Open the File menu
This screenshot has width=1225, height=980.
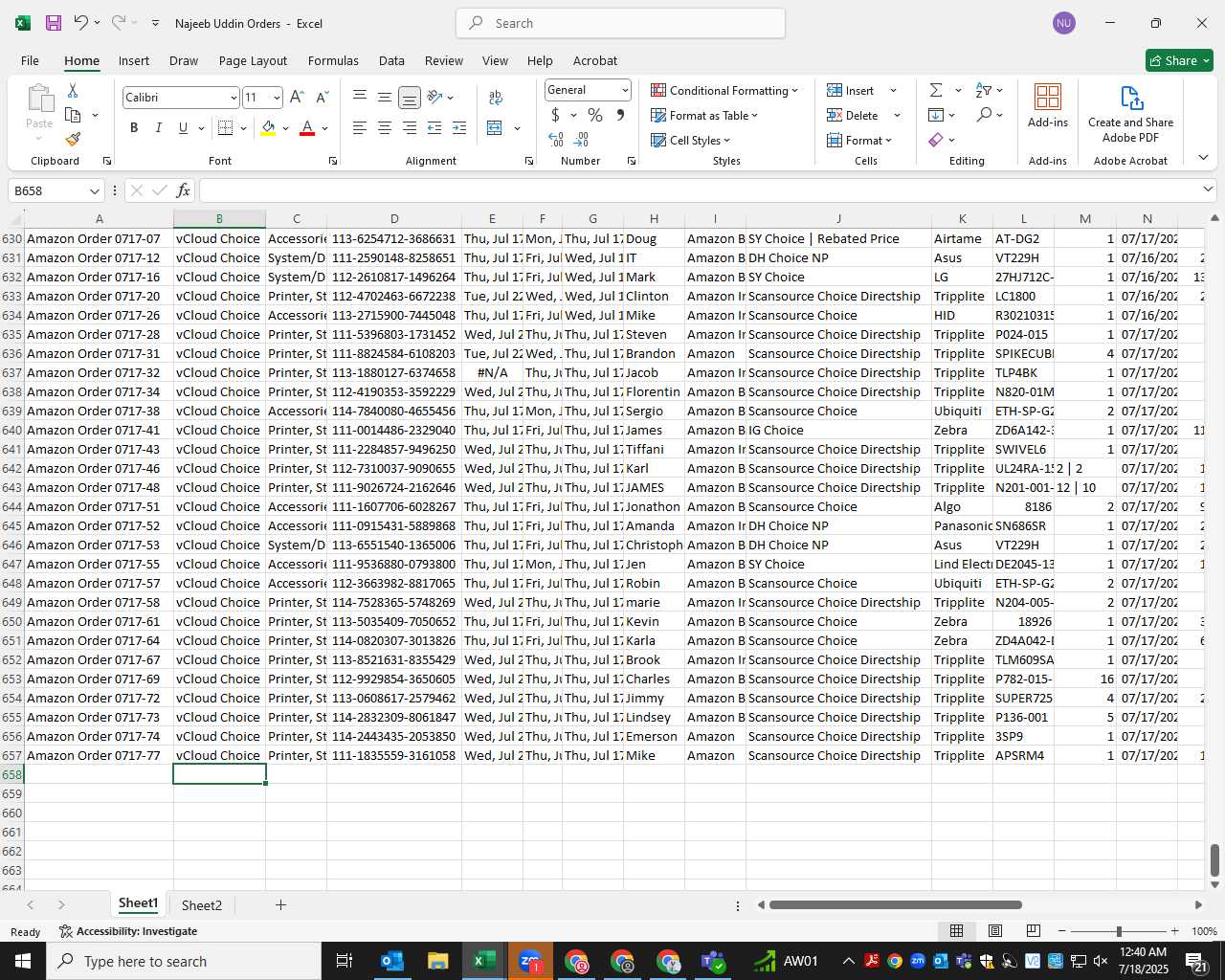pos(30,60)
